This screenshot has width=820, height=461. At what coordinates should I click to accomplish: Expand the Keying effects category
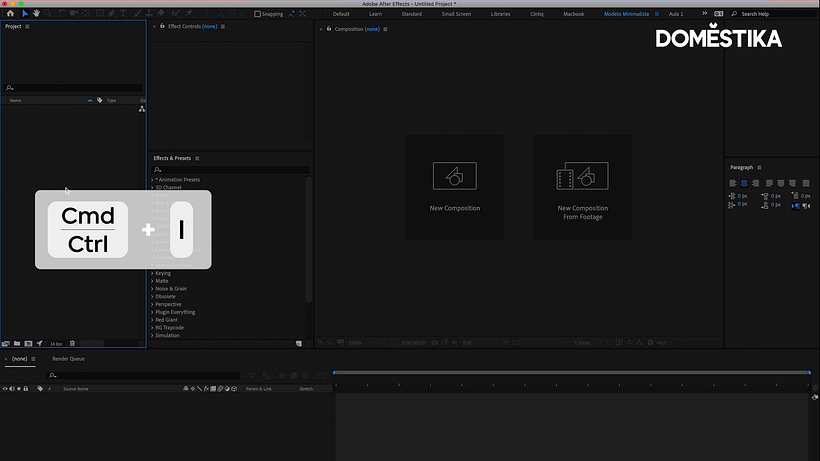(x=152, y=273)
